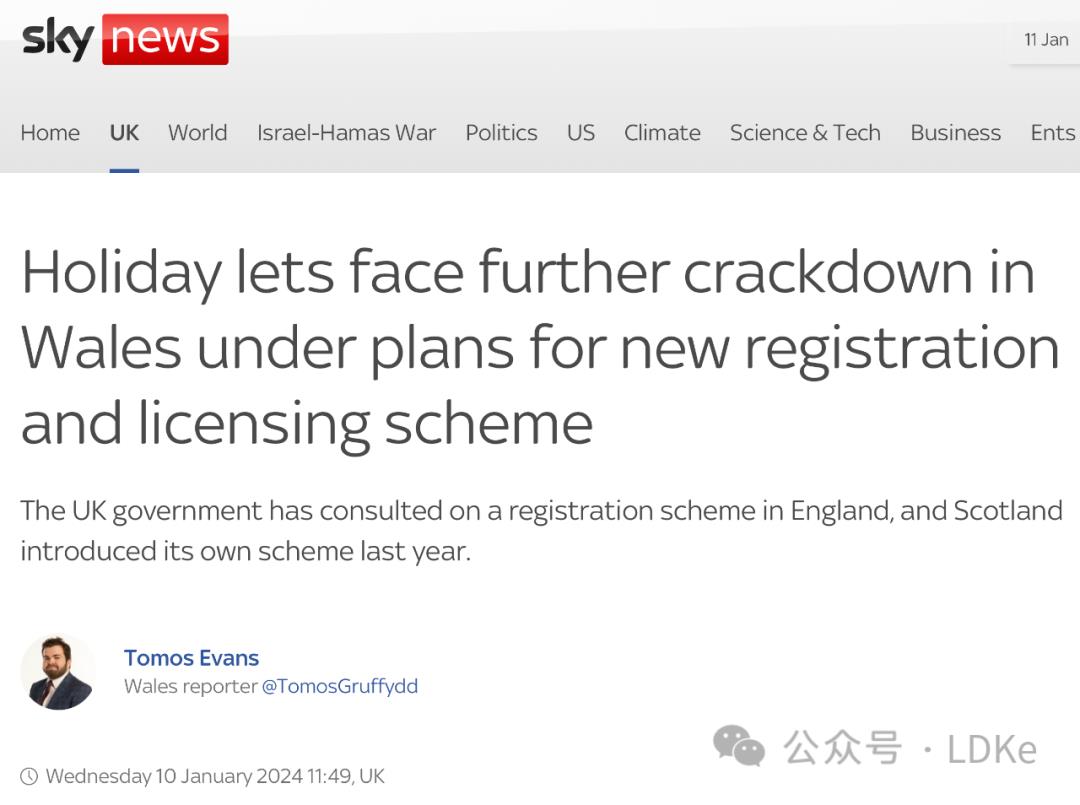Image resolution: width=1080 pixels, height=805 pixels.
Task: Go to Science & Tech news
Action: (x=805, y=133)
